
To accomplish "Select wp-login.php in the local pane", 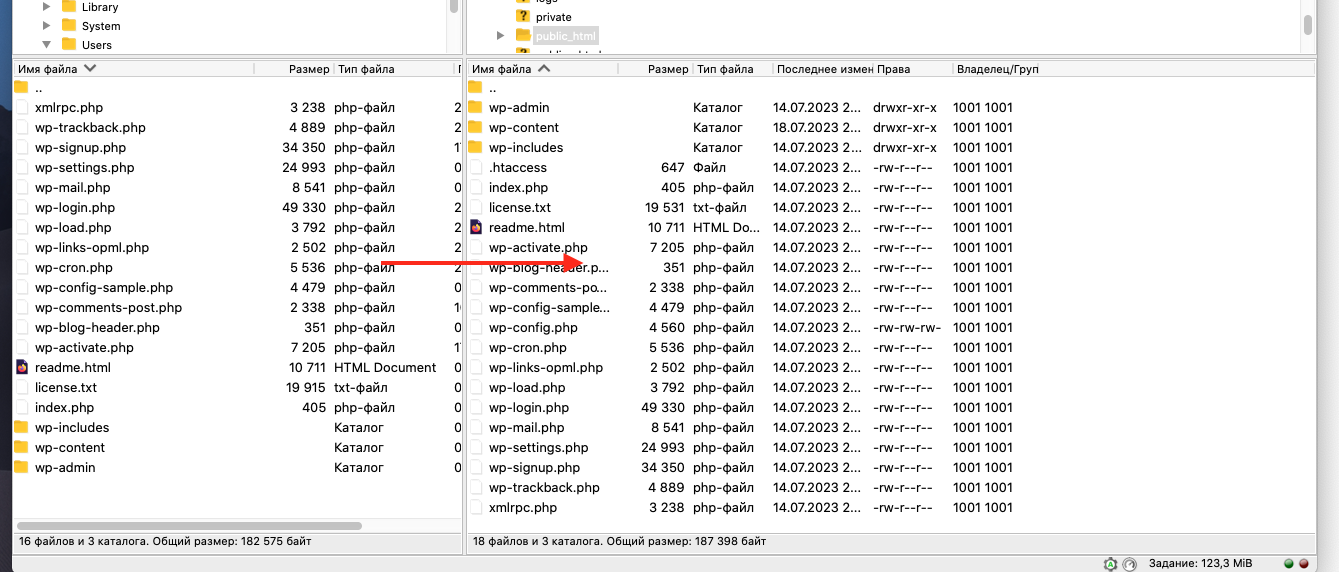I will pyautogui.click(x=75, y=207).
